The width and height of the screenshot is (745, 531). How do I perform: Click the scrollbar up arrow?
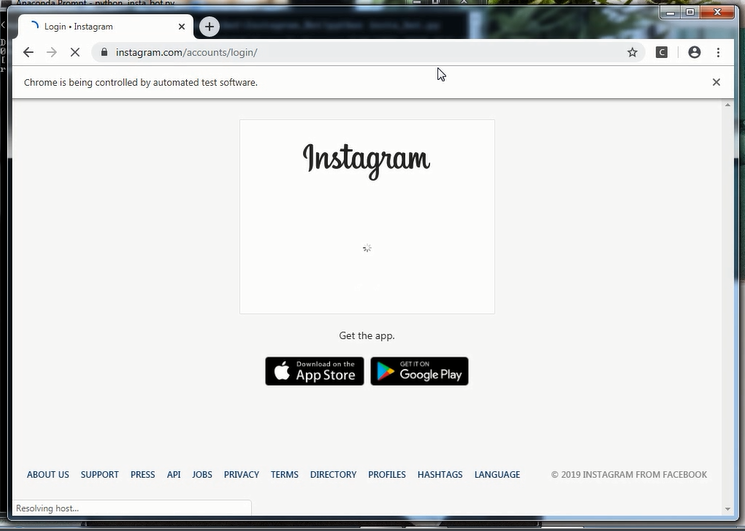tap(727, 105)
